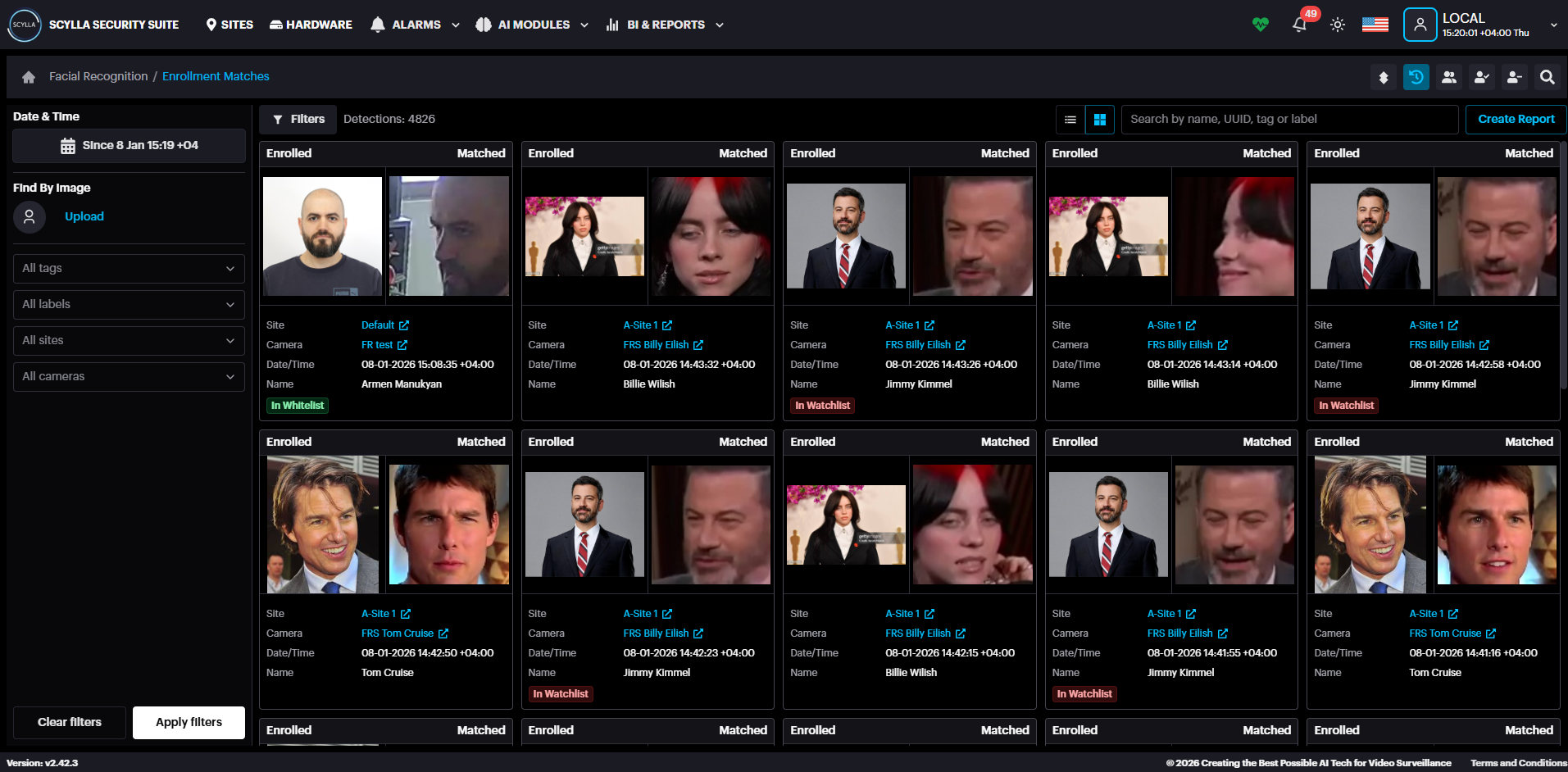1568x772 pixels.
Task: Click the history clock icon in toolbar
Action: pos(1416,77)
